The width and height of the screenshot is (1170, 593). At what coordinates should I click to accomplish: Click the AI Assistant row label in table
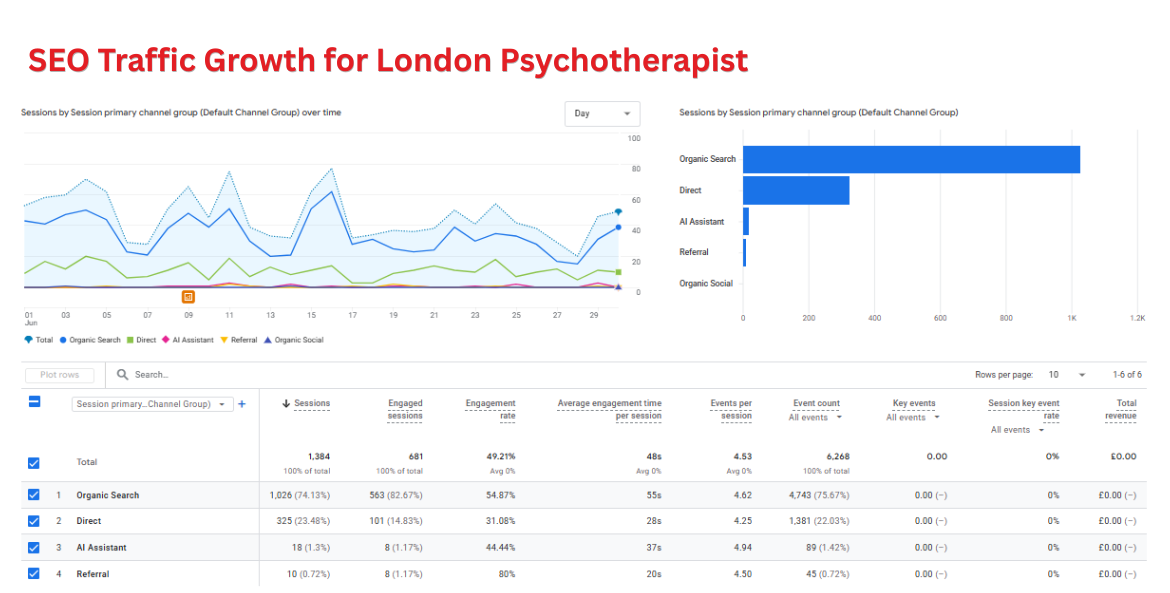click(101, 547)
